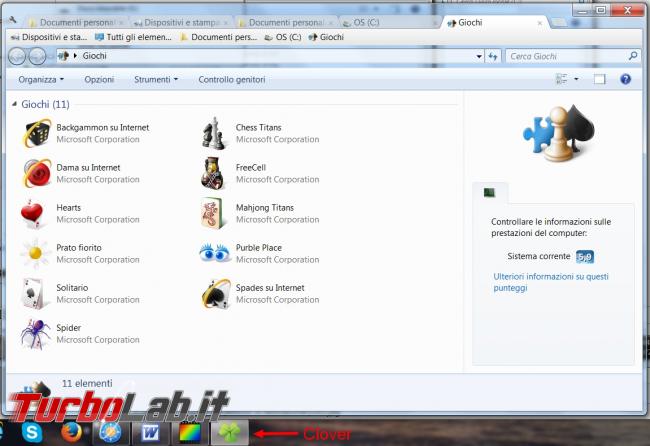Screen dimensions: 650x446
Task: Open view options dropdown arrow
Action: [x=576, y=79]
